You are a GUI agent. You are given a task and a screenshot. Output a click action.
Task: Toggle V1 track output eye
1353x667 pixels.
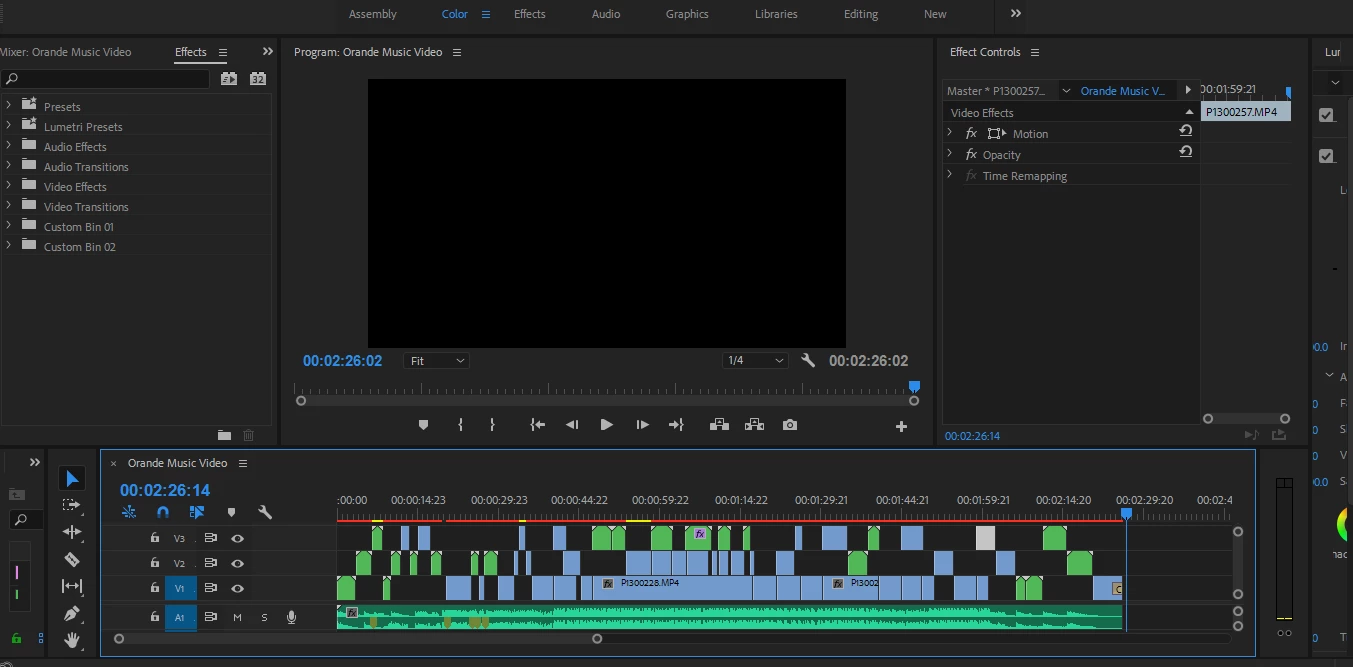click(237, 588)
